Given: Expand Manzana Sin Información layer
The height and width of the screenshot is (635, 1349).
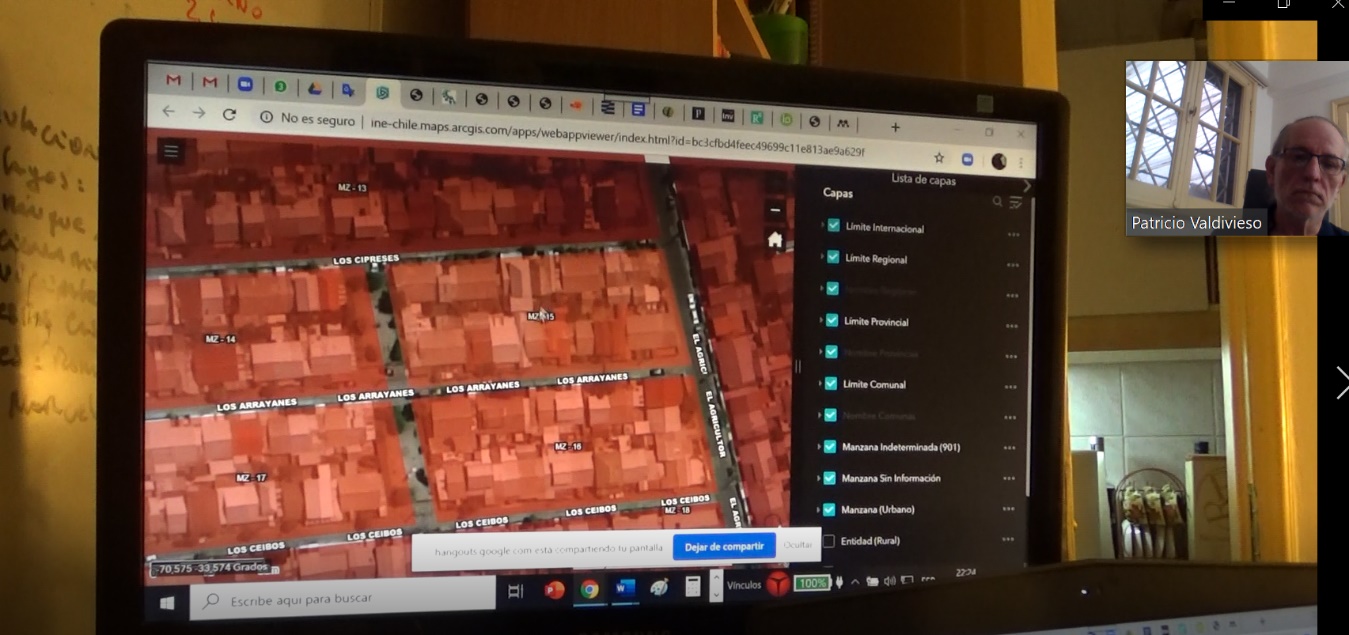Looking at the screenshot, I should pos(818,478).
